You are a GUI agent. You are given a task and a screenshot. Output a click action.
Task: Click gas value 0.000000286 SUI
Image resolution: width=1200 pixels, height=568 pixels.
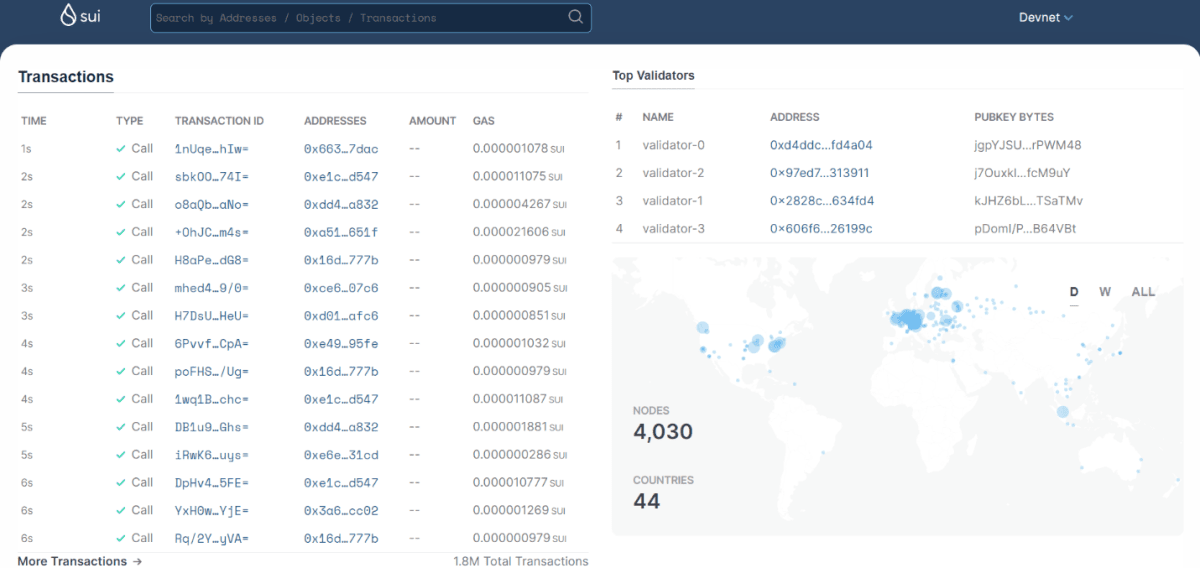(x=520, y=455)
